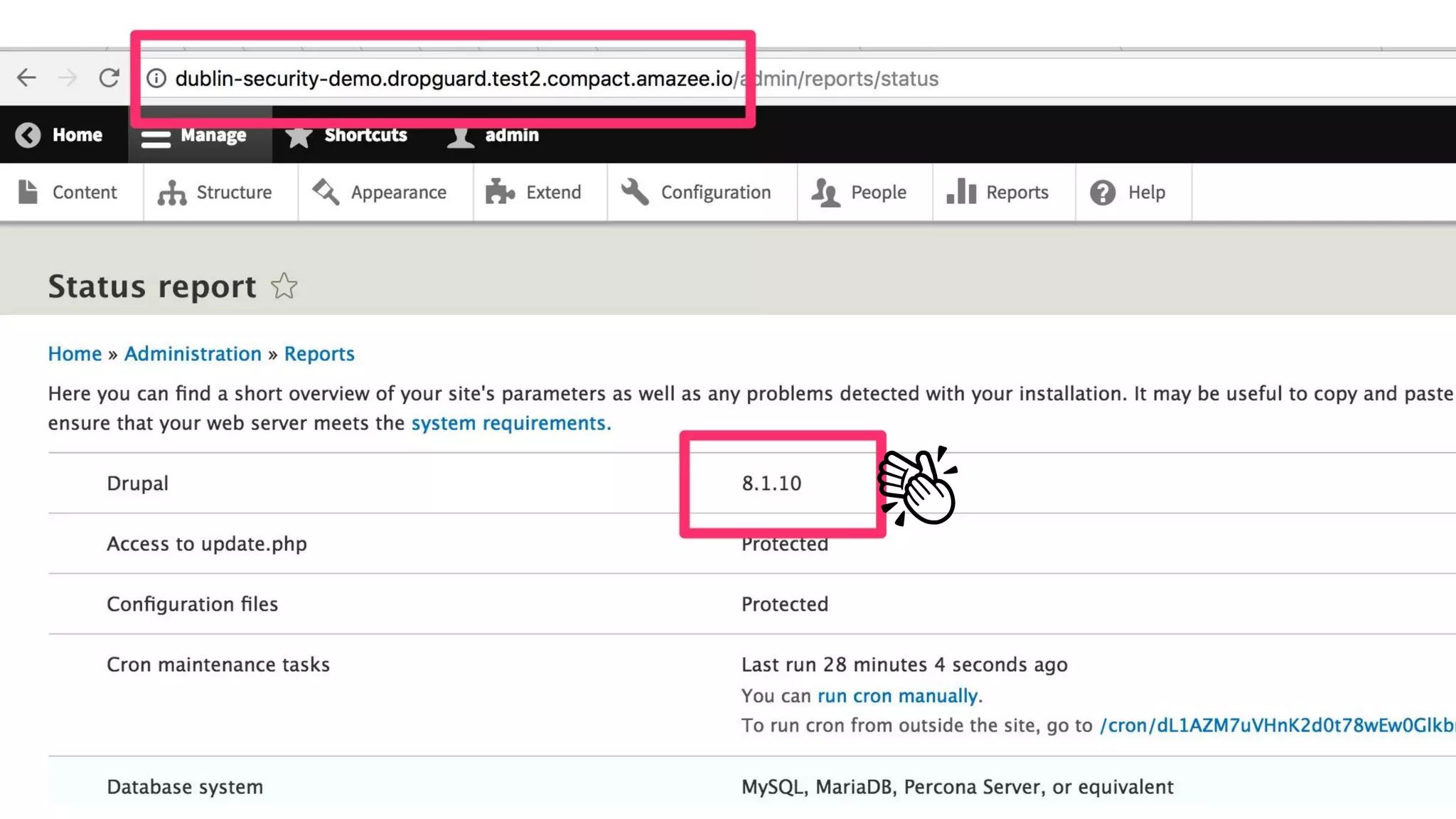Click the Help question mark icon
The height and width of the screenshot is (819, 1456).
click(x=1103, y=192)
